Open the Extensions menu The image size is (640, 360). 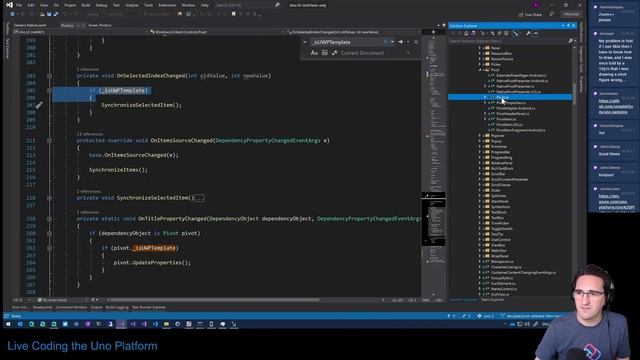point(167,5)
